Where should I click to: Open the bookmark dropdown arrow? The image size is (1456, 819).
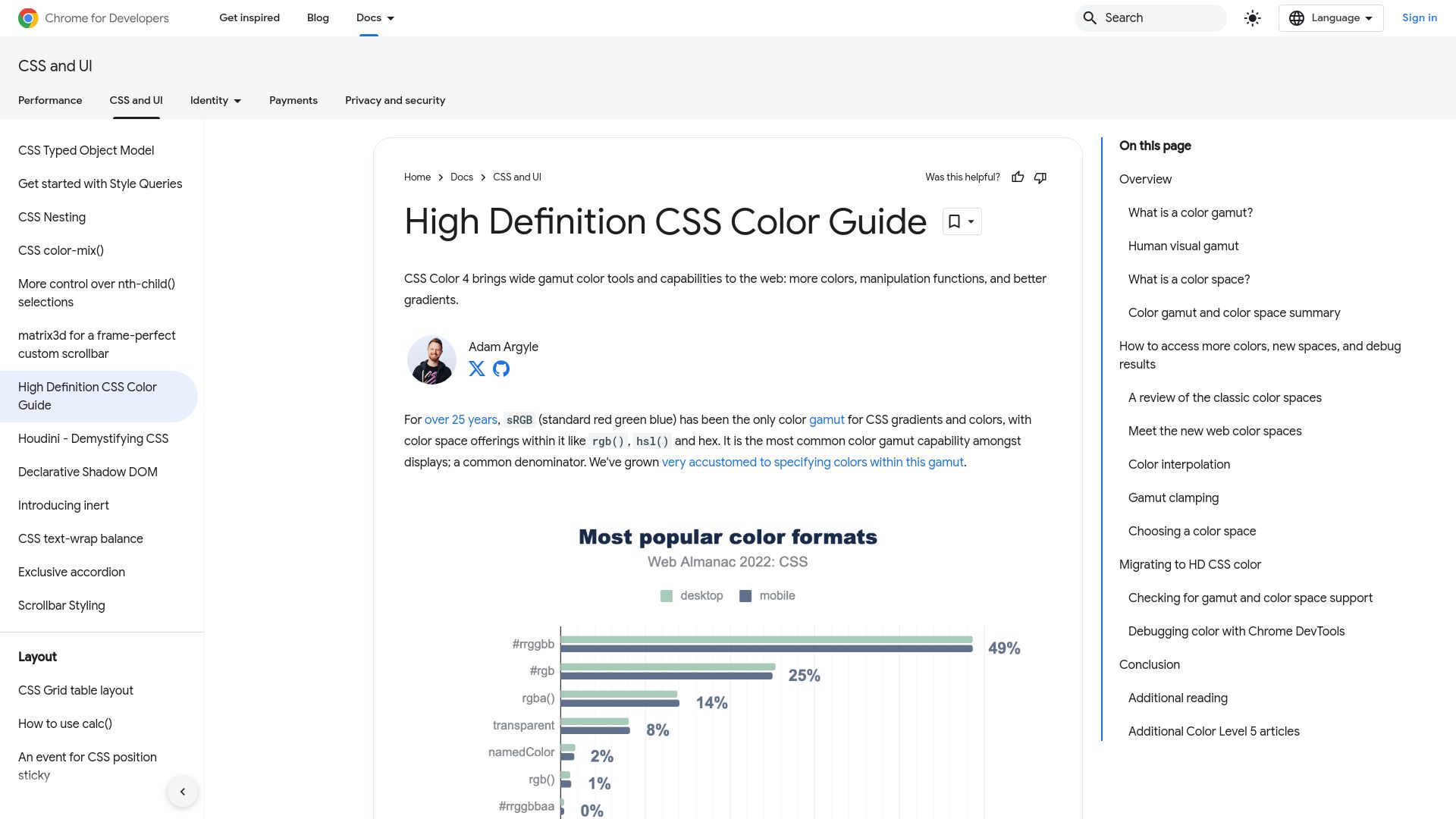971,221
